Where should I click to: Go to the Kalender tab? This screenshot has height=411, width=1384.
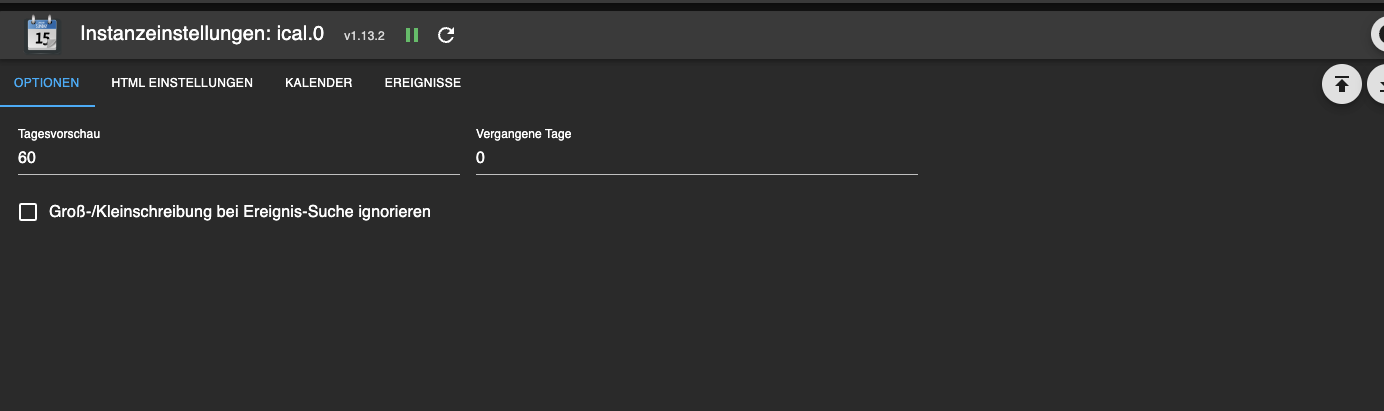tap(318, 83)
